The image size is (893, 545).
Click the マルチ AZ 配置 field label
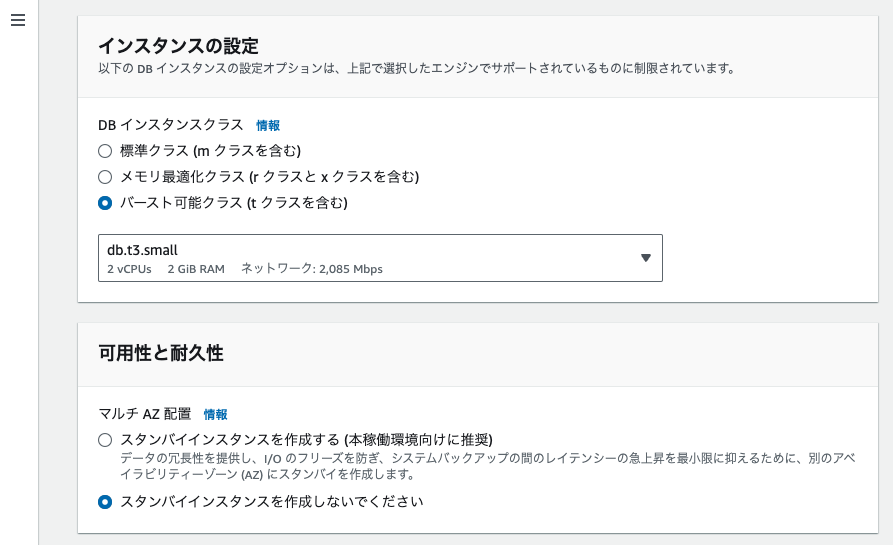click(145, 414)
